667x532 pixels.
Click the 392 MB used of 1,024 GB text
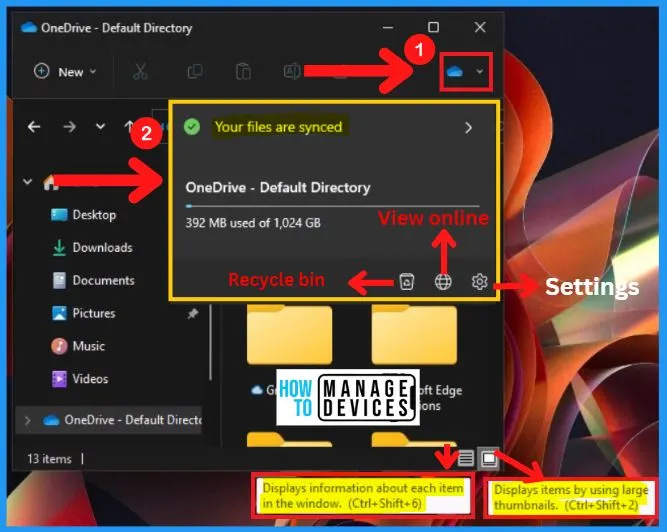click(x=253, y=223)
